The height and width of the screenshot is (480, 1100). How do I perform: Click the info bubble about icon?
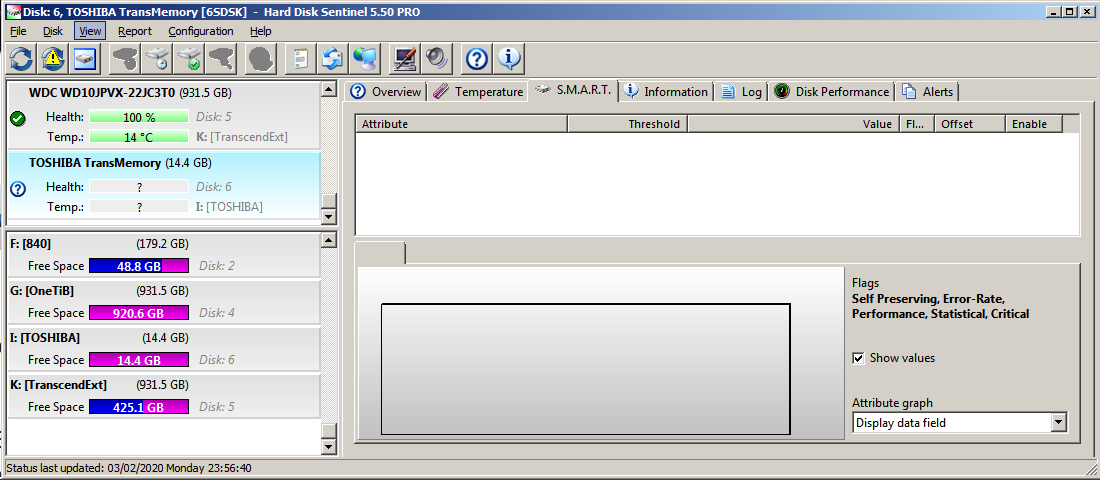click(510, 58)
